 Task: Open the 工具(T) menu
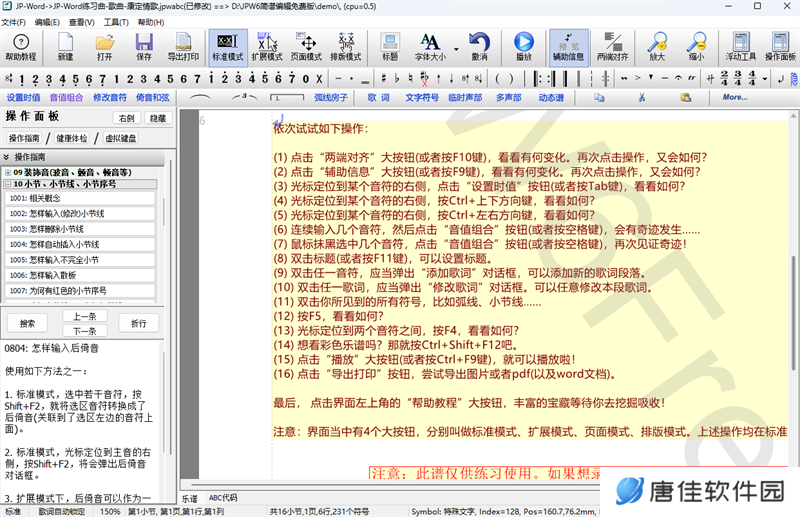116,22
